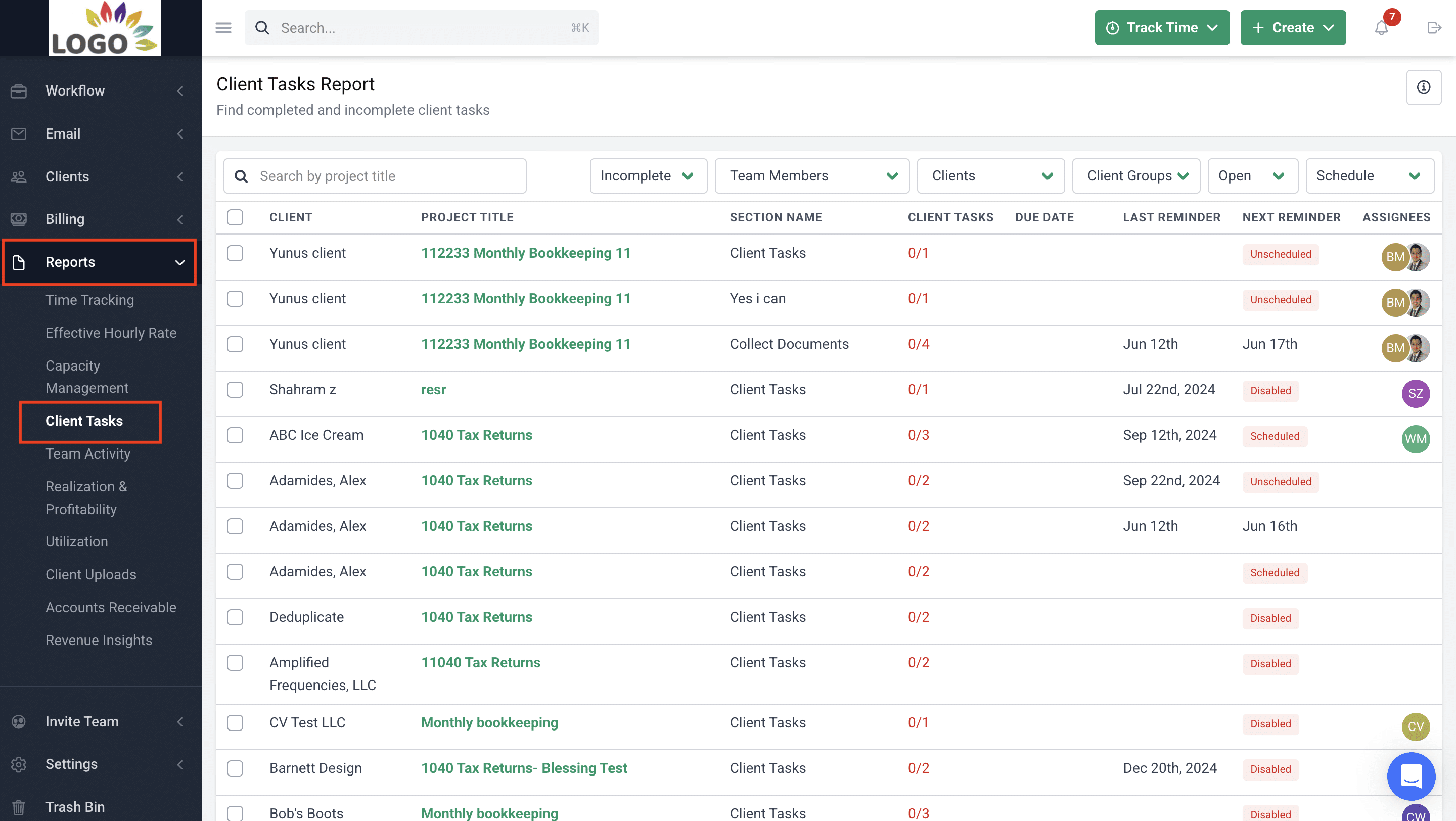Check the select-all checkbox in table header
The image size is (1456, 821).
[x=235, y=217]
